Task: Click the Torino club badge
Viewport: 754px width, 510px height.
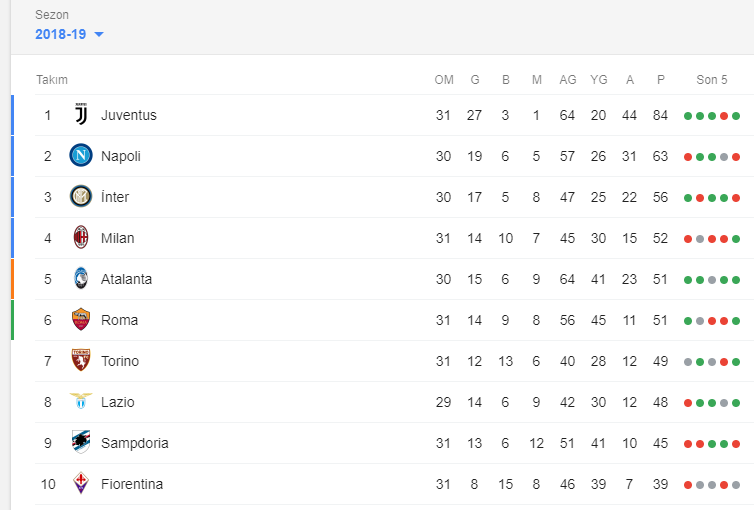Action: [x=81, y=361]
